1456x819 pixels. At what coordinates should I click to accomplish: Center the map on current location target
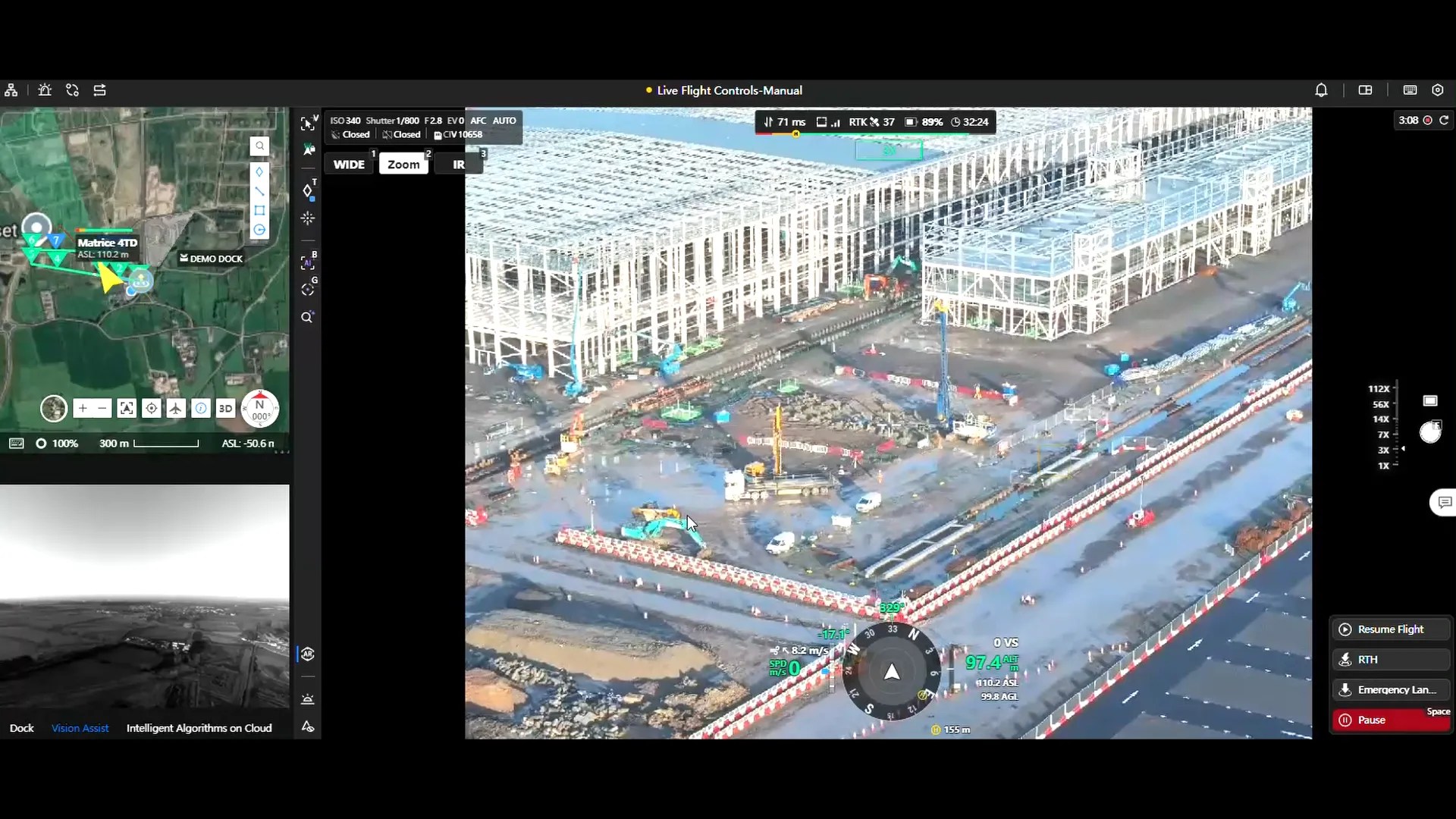(152, 409)
